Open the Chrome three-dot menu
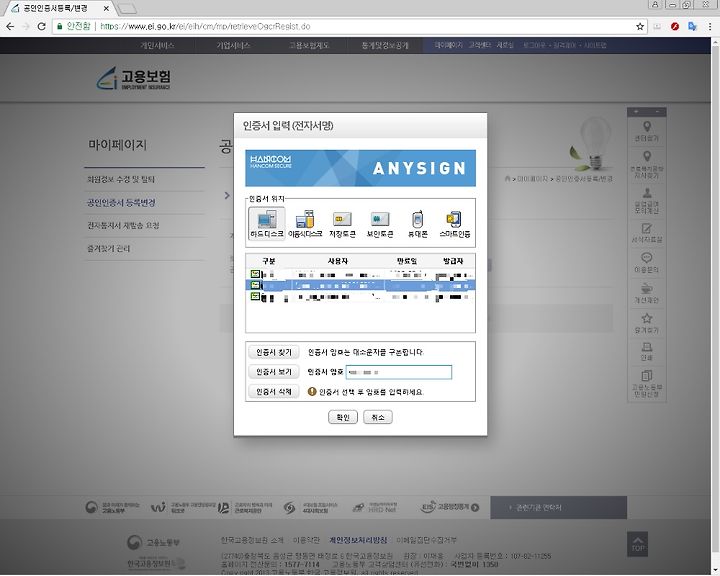This screenshot has height=576, width=720. pos(710,27)
